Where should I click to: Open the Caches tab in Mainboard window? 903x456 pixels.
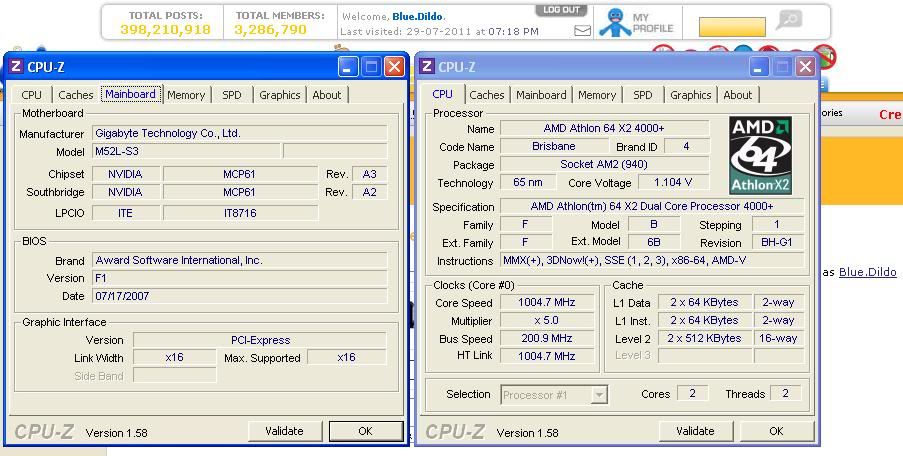point(75,95)
